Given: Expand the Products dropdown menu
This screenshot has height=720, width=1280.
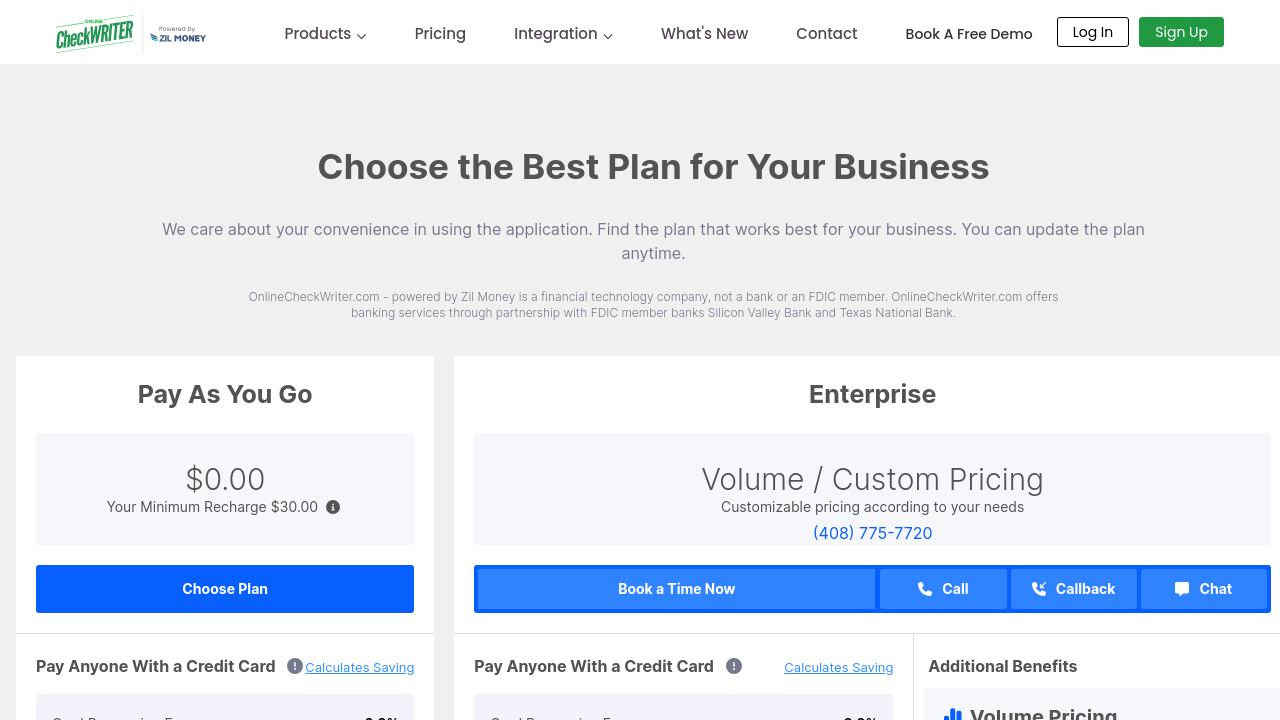Looking at the screenshot, I should [325, 34].
